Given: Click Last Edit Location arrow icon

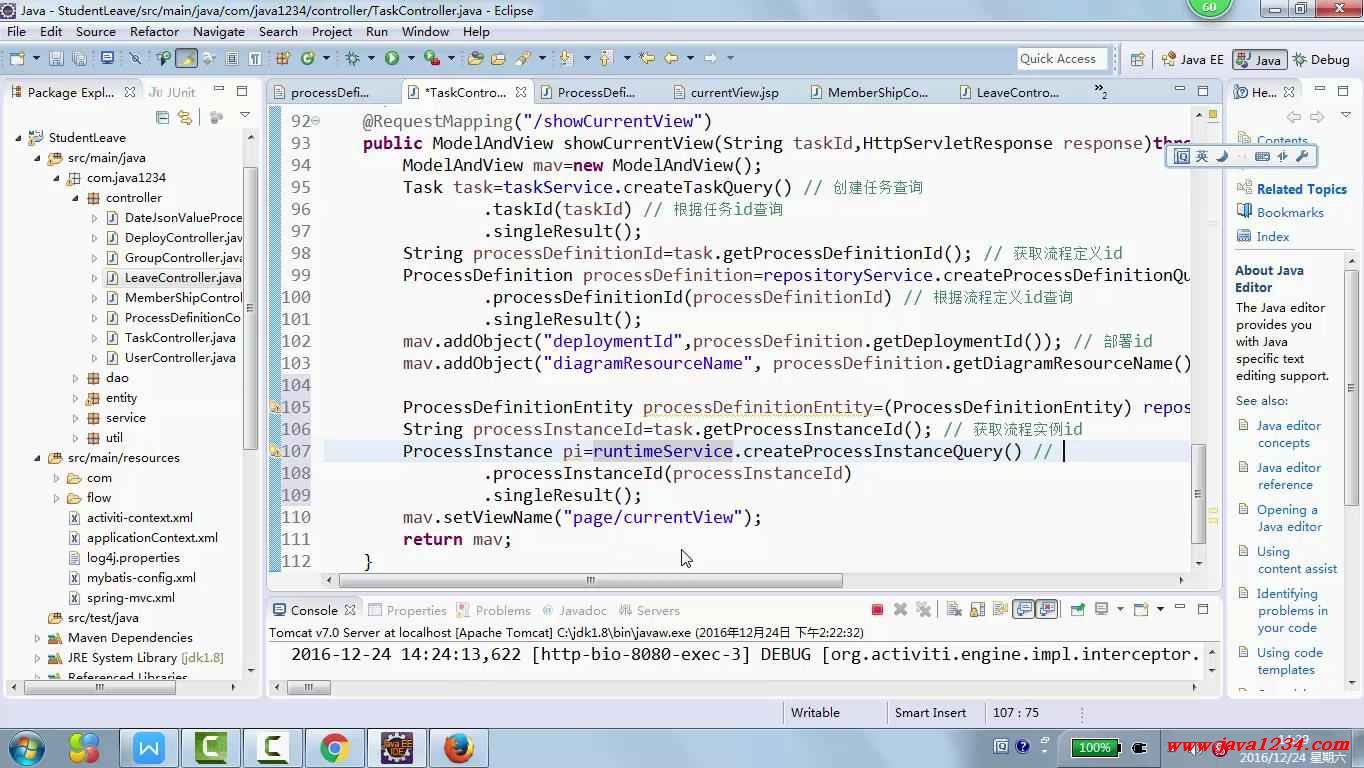Looking at the screenshot, I should click(x=646, y=59).
